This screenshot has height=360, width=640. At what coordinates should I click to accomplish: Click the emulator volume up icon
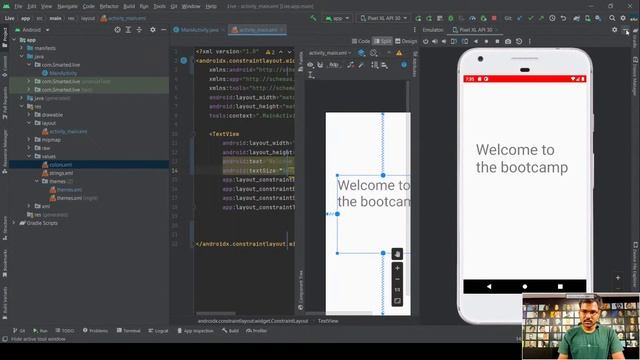coord(434,41)
